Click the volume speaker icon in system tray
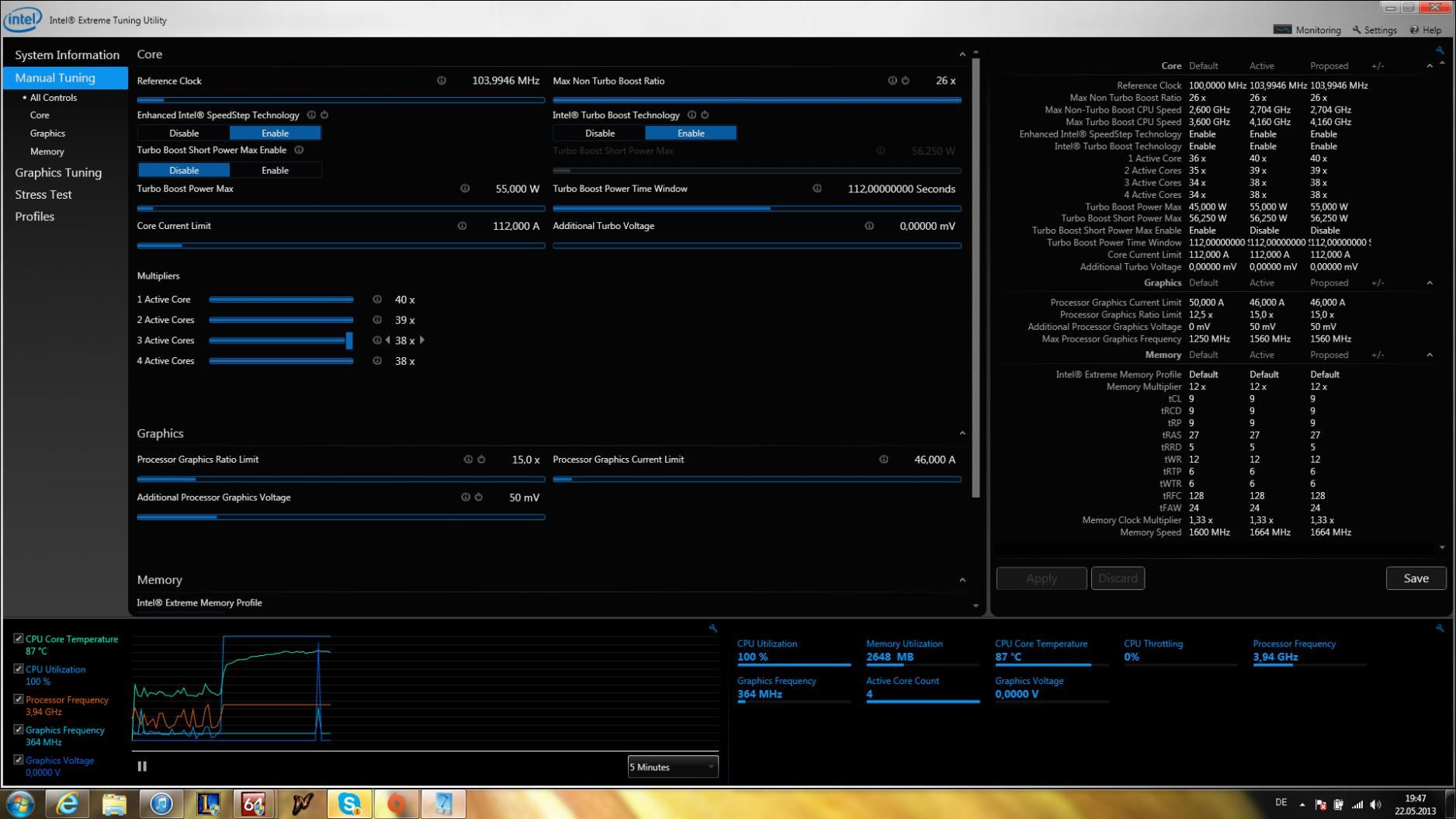 (x=1376, y=805)
